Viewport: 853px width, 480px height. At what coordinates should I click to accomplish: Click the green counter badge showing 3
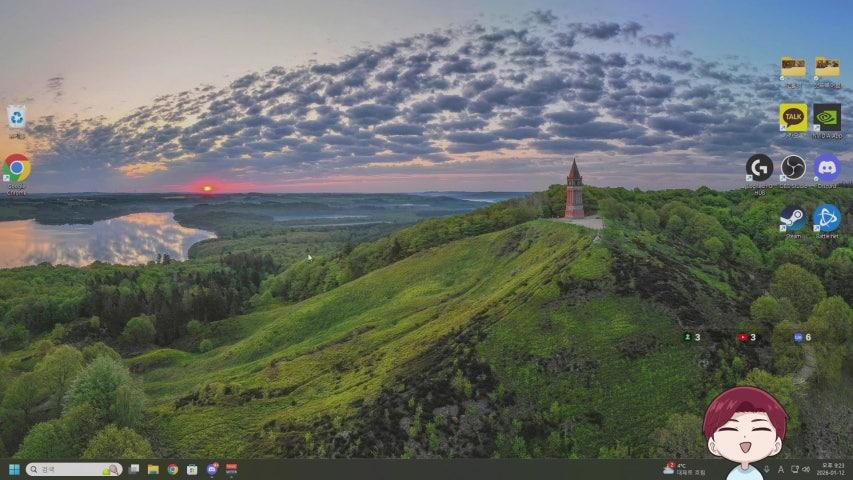point(692,337)
